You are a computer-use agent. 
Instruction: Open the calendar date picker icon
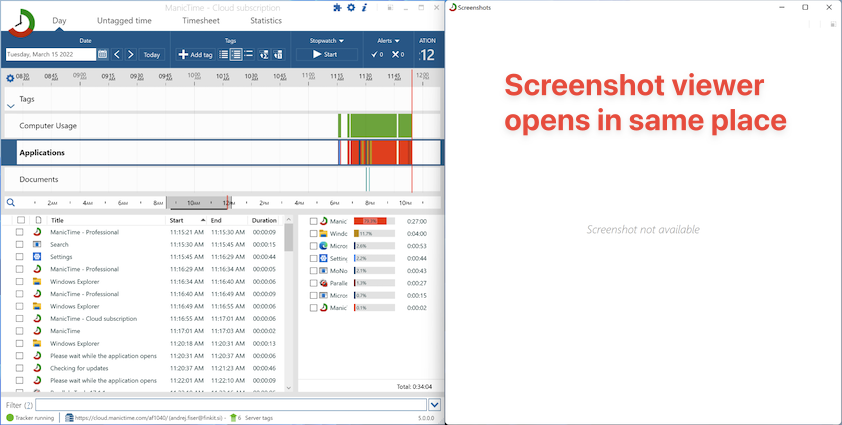click(x=103, y=54)
